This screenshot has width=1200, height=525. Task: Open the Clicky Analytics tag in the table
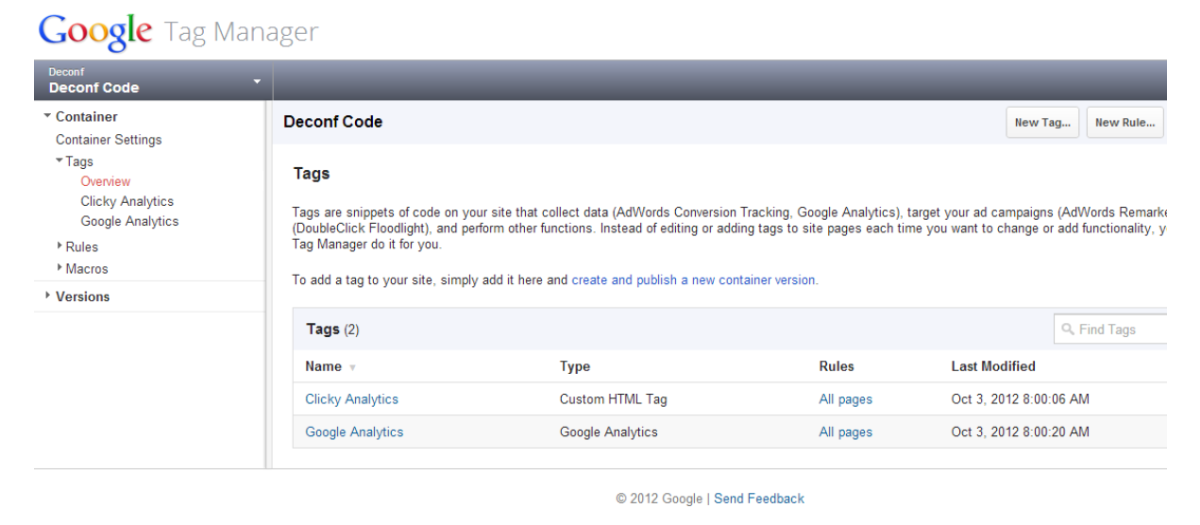click(x=351, y=399)
